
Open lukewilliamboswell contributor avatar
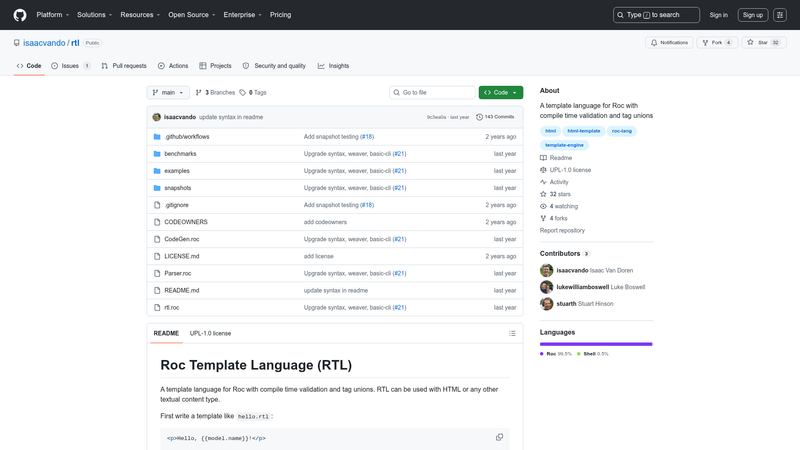point(546,287)
